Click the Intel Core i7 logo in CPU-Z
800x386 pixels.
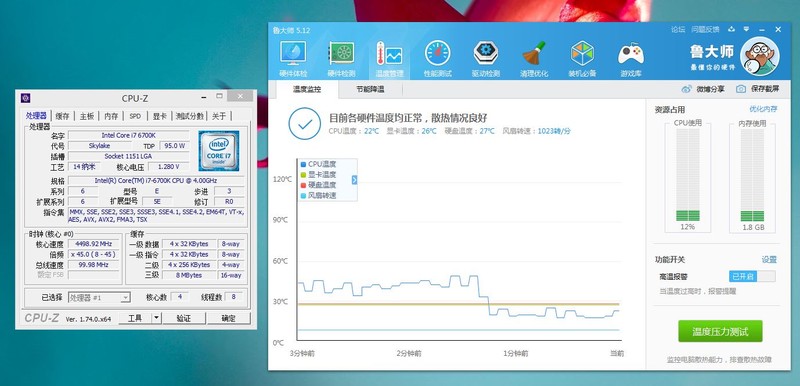tap(219, 150)
